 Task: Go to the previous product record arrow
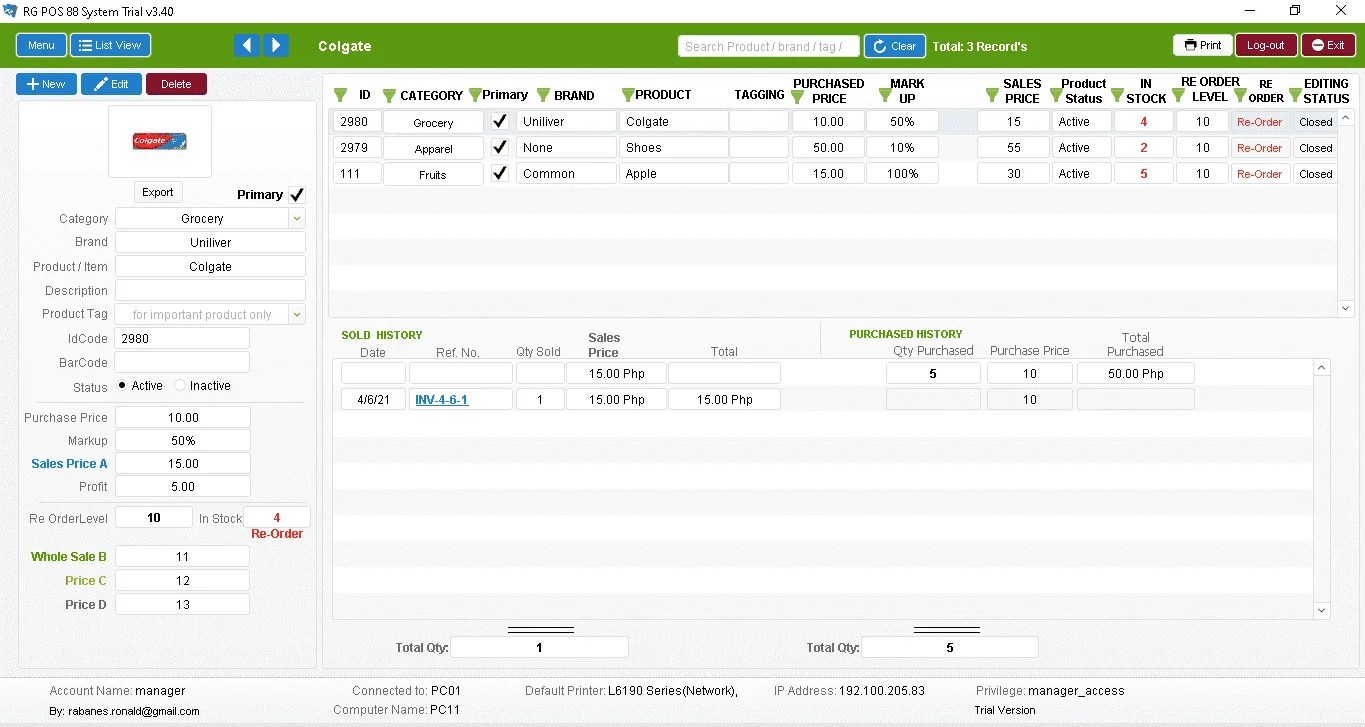pos(247,45)
